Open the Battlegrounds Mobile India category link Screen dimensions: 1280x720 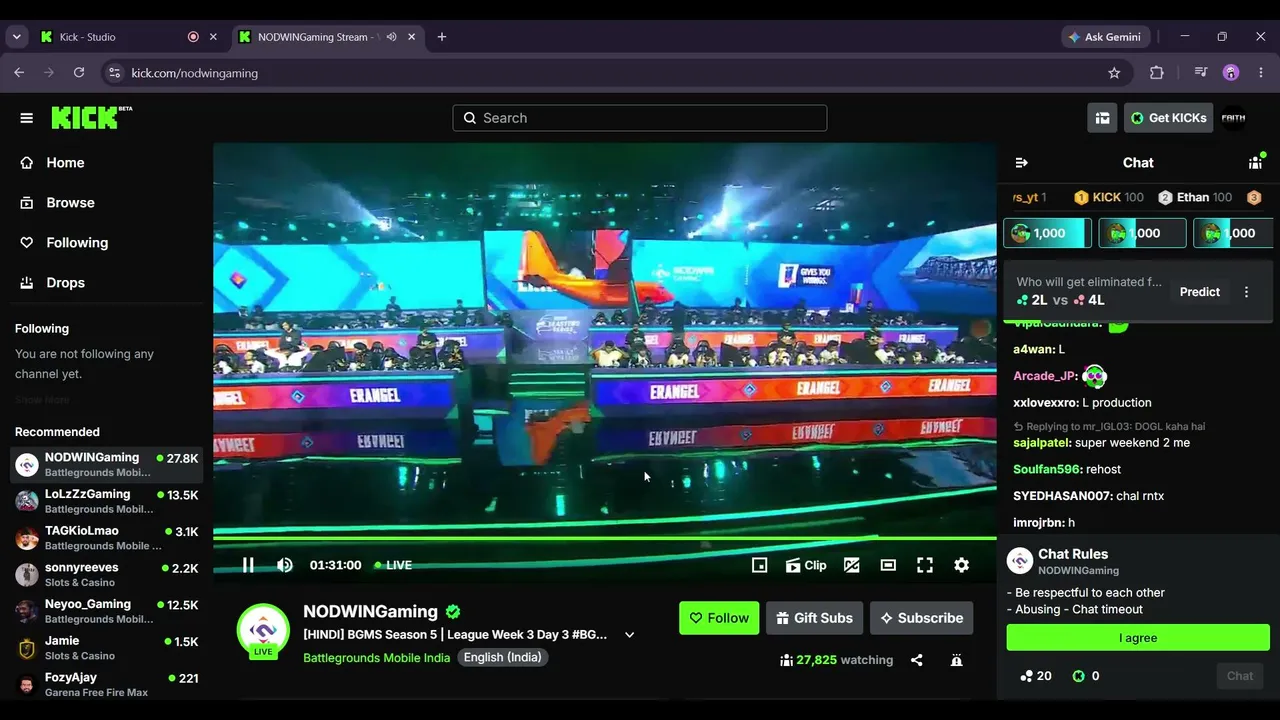click(x=377, y=658)
